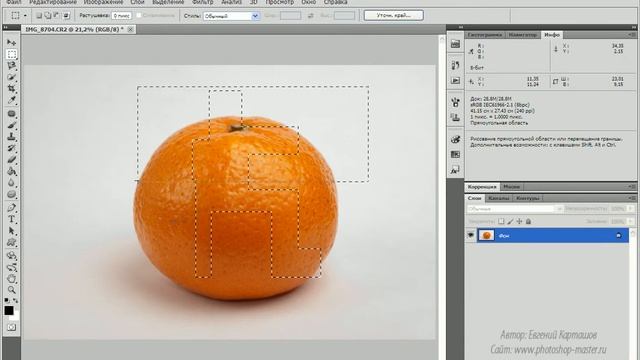Close the IMG_8704.CR2 document tab
Image resolution: width=640 pixels, height=360 pixels.
point(130,29)
